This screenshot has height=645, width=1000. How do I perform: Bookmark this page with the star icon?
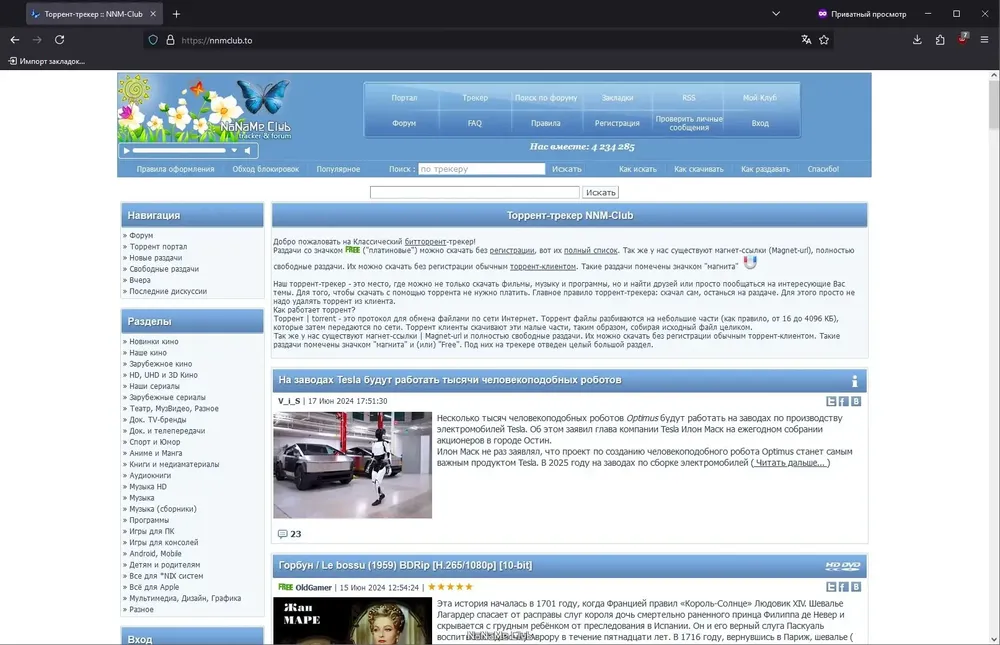click(824, 40)
